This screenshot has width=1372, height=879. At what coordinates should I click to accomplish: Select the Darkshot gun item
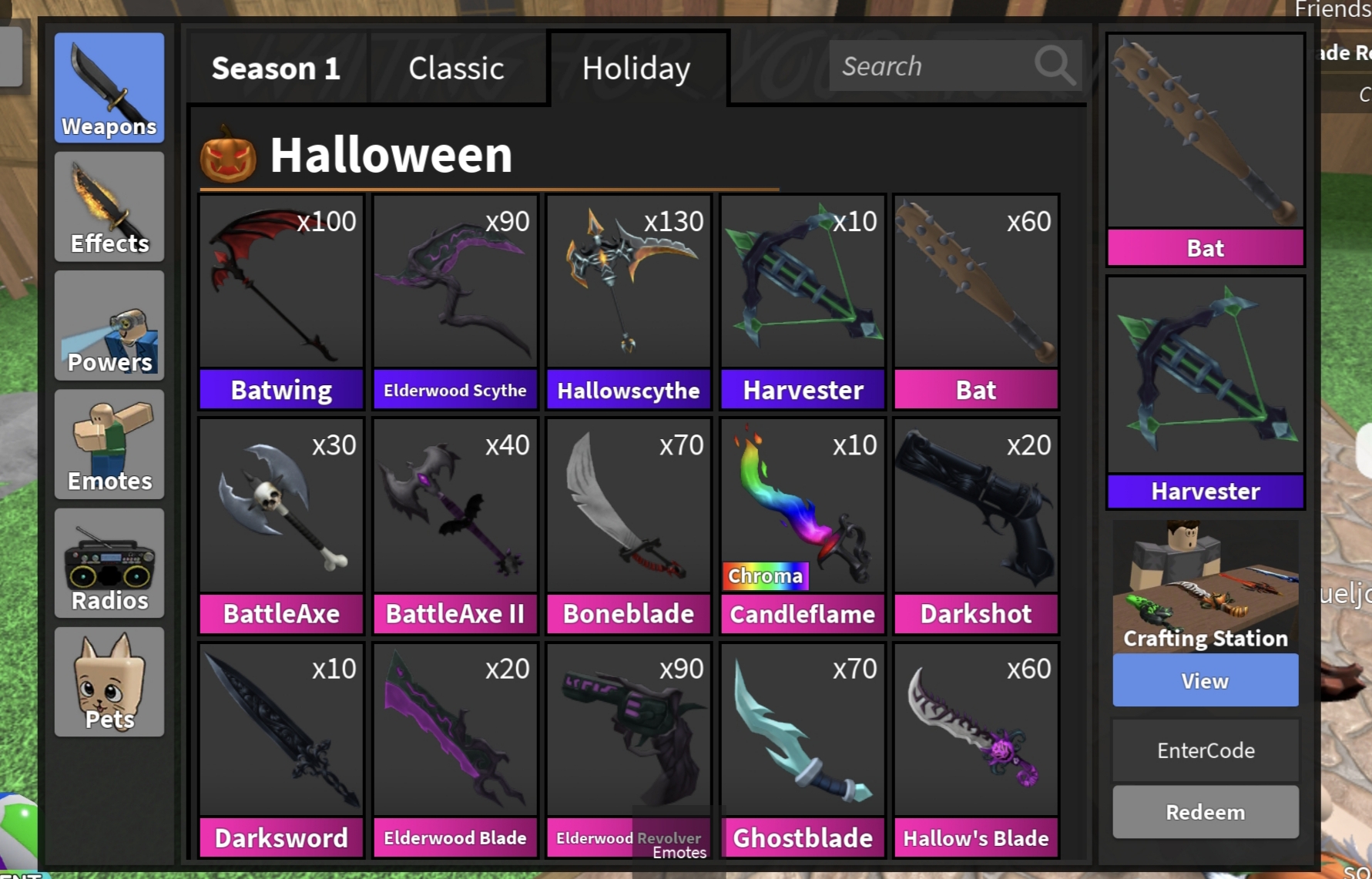(x=976, y=526)
